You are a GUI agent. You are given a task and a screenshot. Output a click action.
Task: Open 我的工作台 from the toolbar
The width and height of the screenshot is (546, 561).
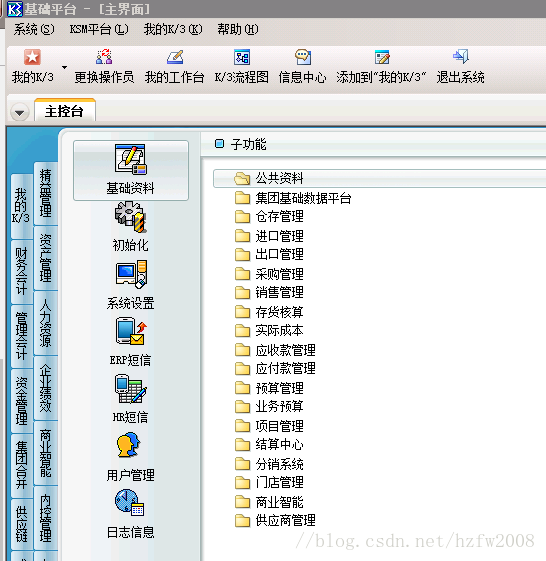tap(175, 58)
